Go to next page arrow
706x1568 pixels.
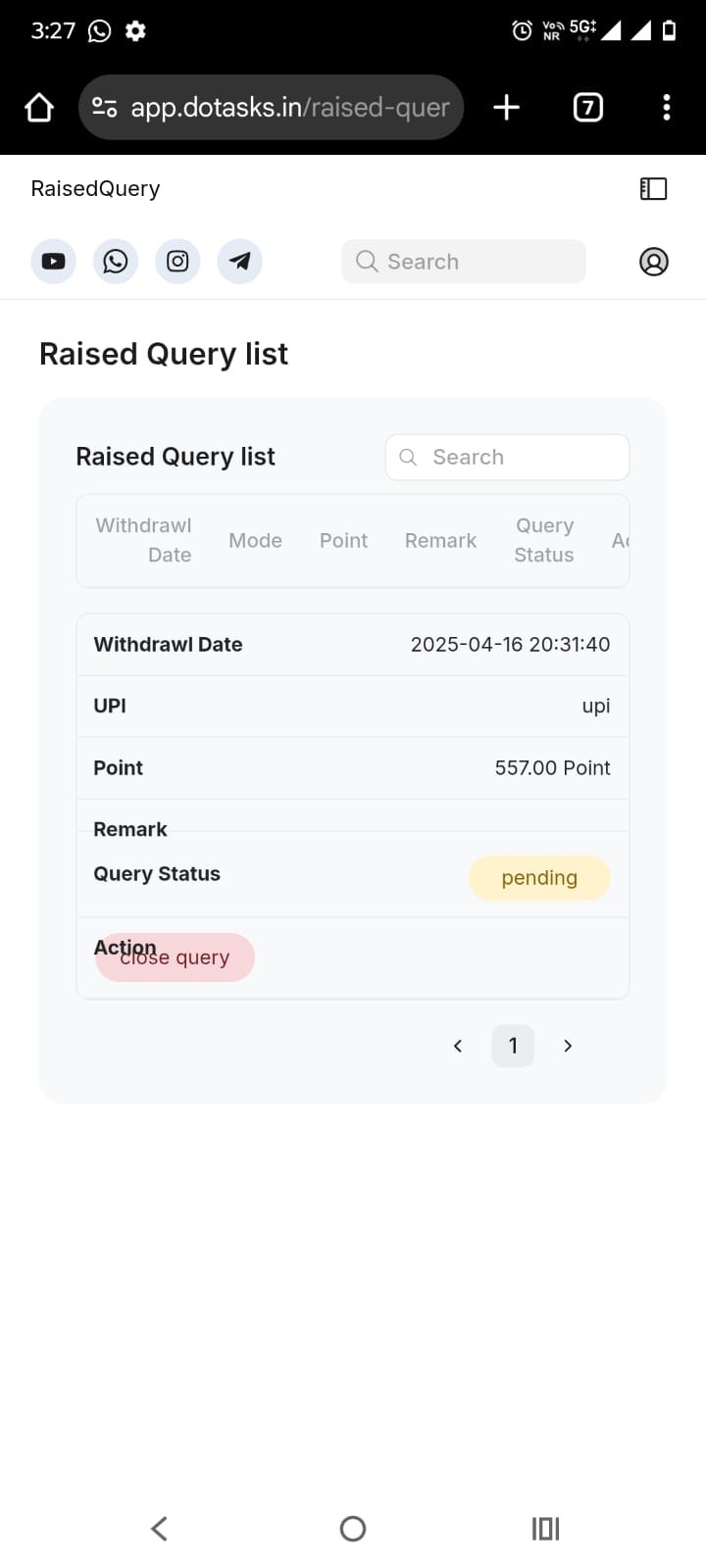click(x=568, y=1046)
